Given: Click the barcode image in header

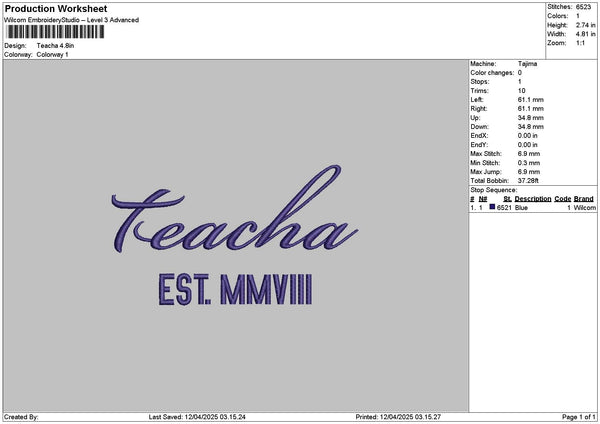Looking at the screenshot, I should tap(55, 32).
